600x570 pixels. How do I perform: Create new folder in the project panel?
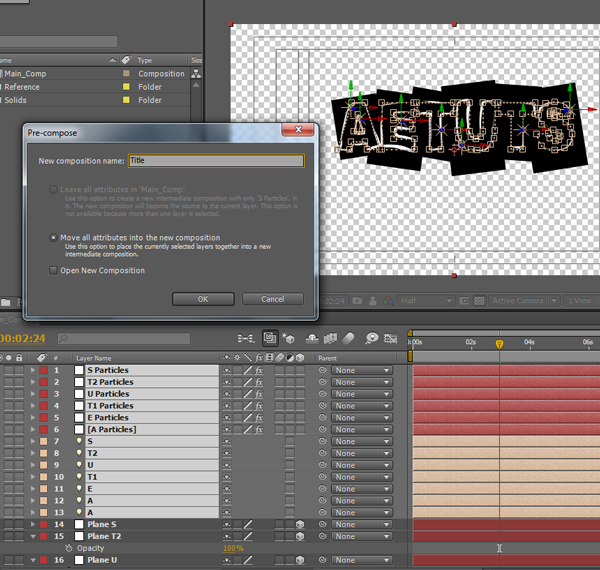click(5, 303)
